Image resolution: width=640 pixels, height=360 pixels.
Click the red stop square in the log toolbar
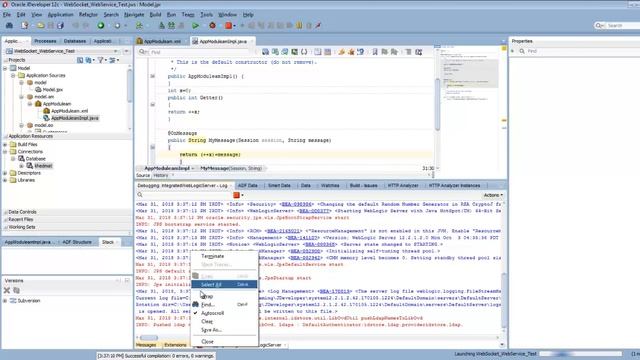tap(236, 195)
